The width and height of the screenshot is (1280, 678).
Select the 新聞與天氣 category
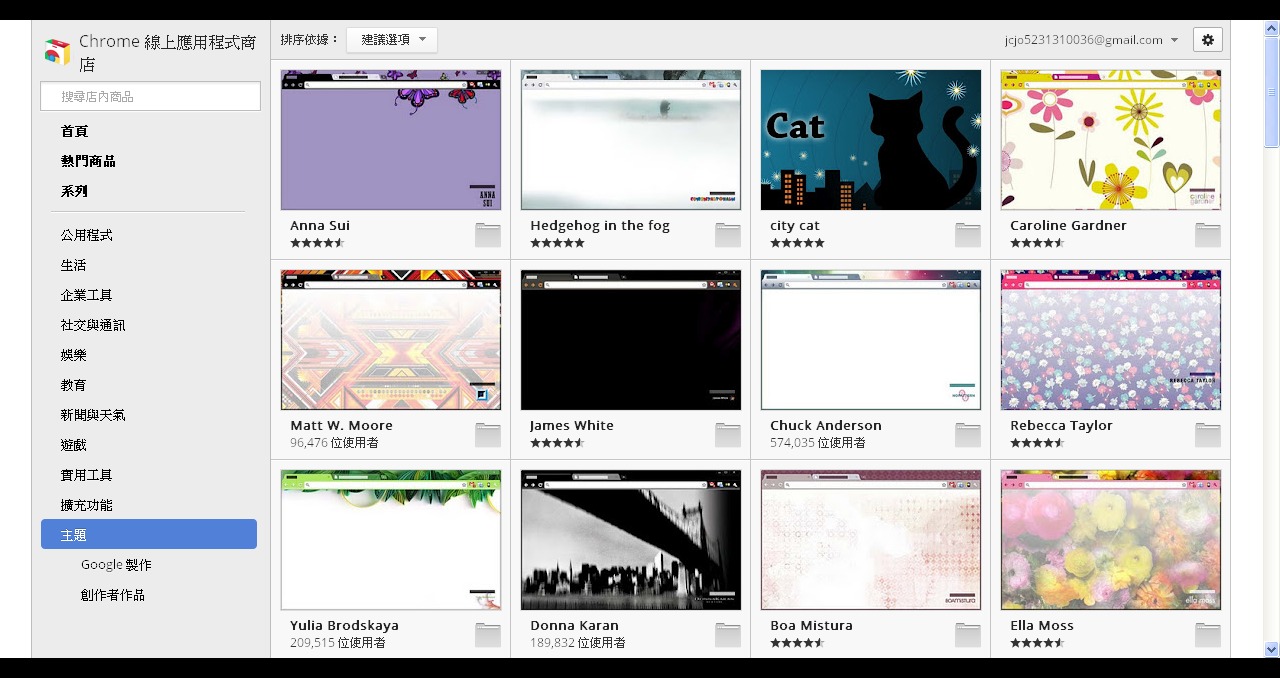click(x=93, y=415)
